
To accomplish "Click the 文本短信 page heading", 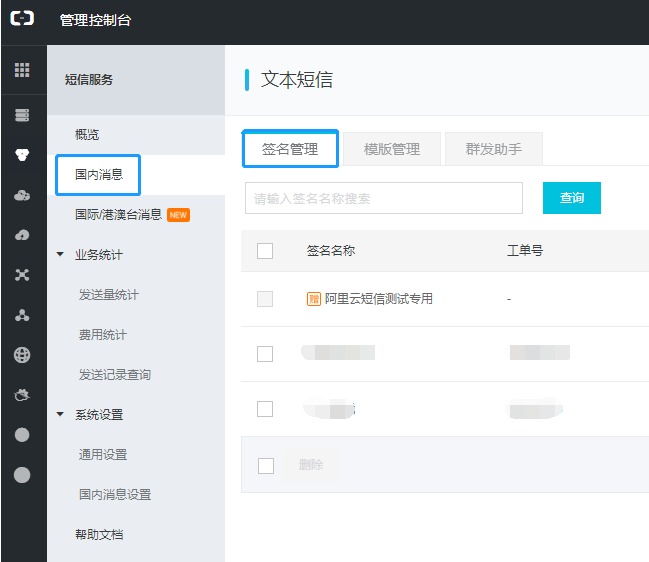I will pos(297,79).
